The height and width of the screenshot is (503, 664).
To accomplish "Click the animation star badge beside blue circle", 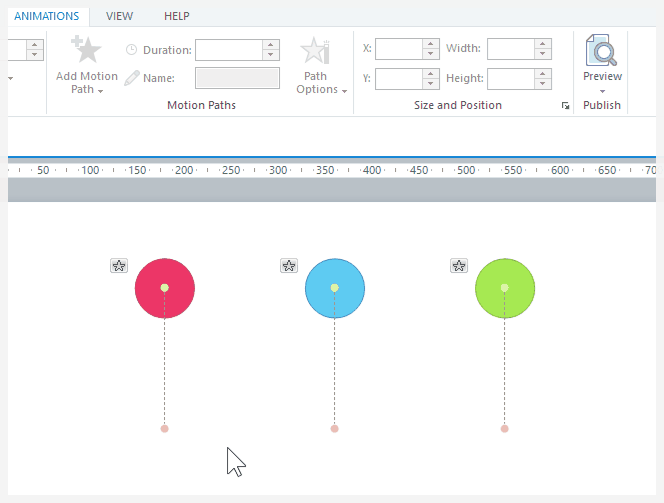I will pos(289,266).
